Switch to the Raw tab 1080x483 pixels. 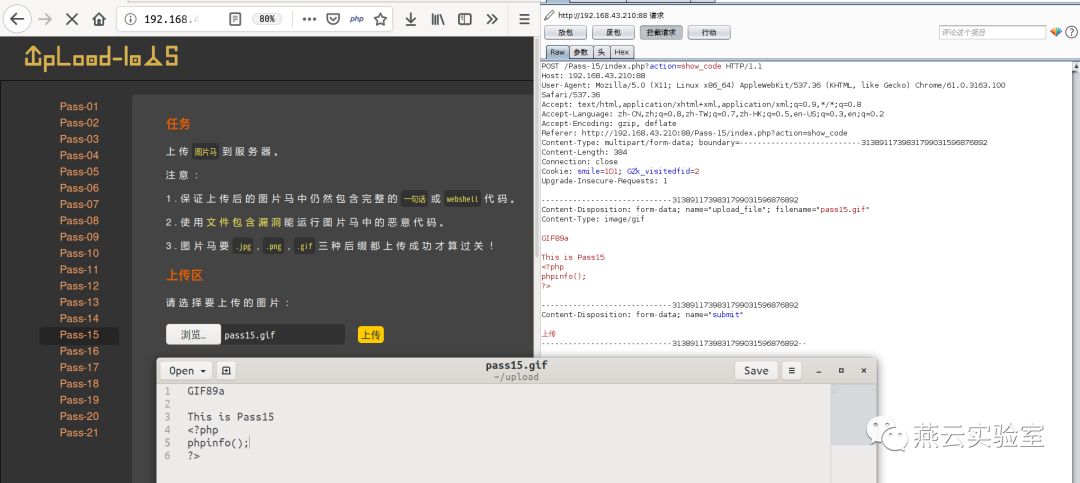coord(557,52)
